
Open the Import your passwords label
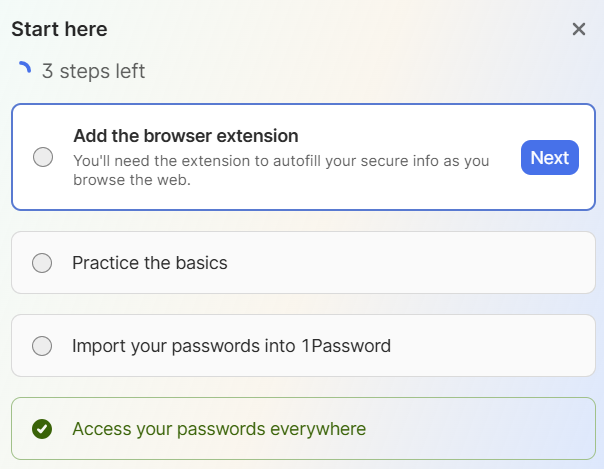232,346
